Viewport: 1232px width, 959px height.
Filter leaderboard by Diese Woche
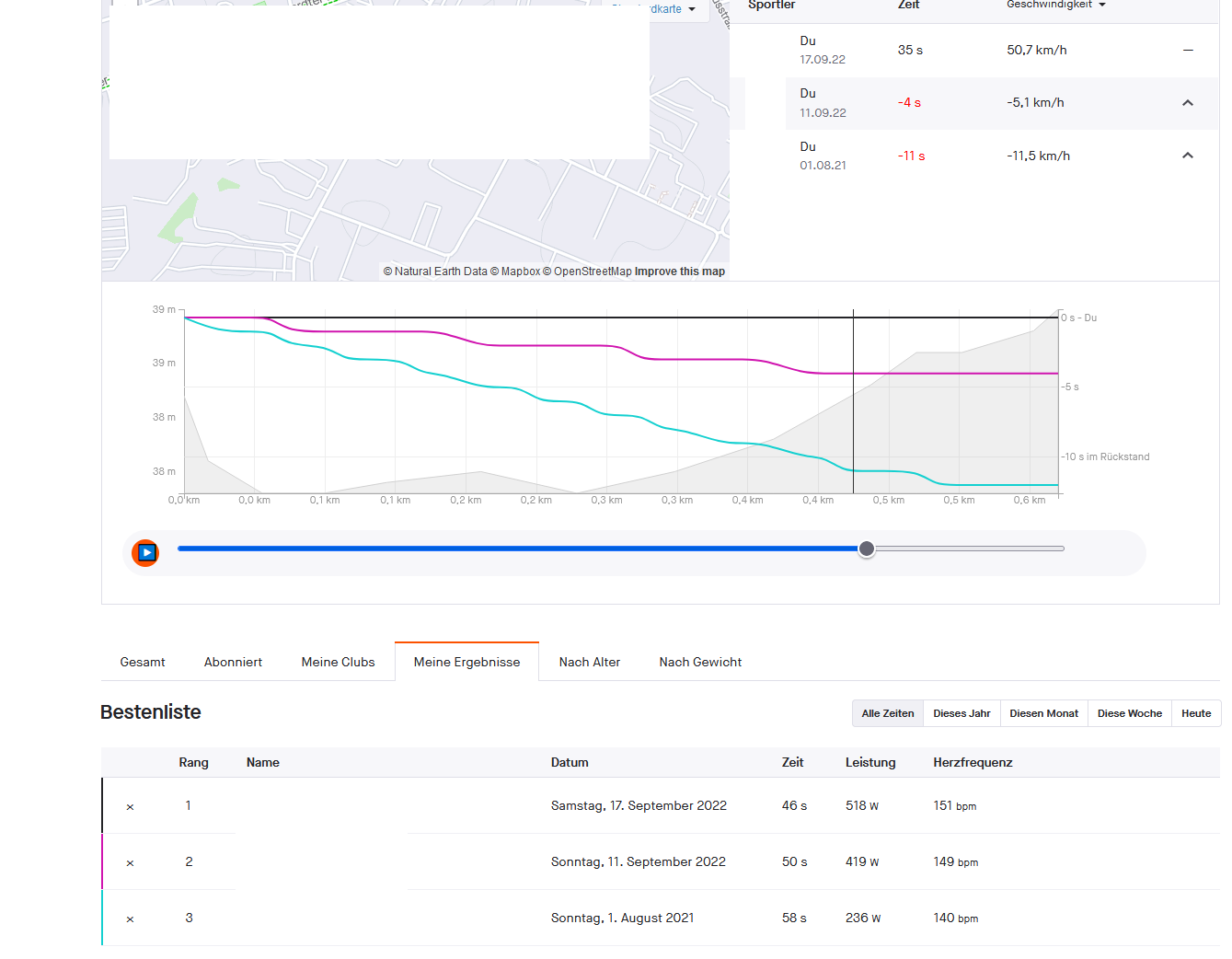point(1129,713)
